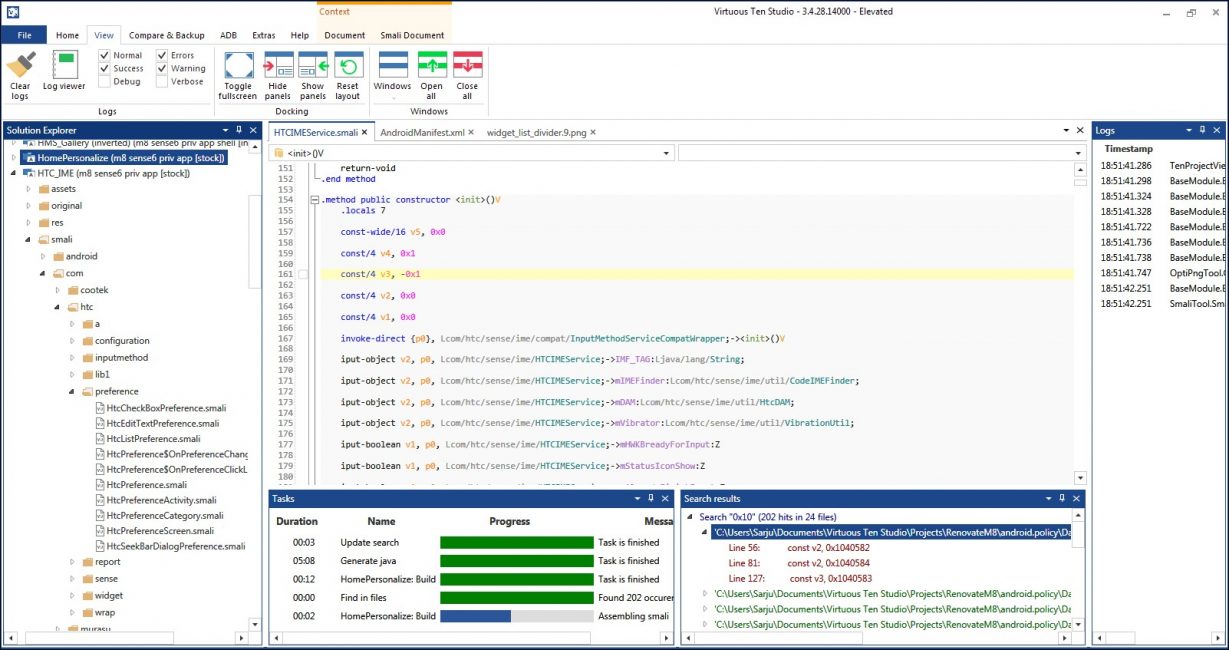Open the Solution Explorer panel options dropdown
The image size is (1229, 650).
223,130
